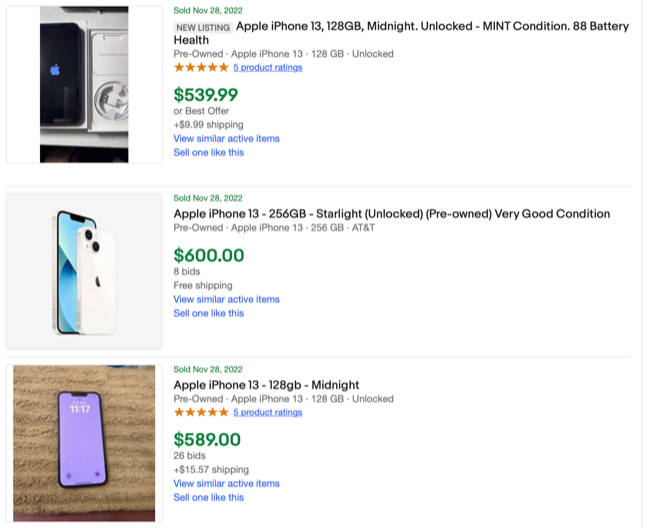The width and height of the screenshot is (650, 528).
Task: Click 'View similar active items' under the $539.99 listing
Action: (x=226, y=139)
